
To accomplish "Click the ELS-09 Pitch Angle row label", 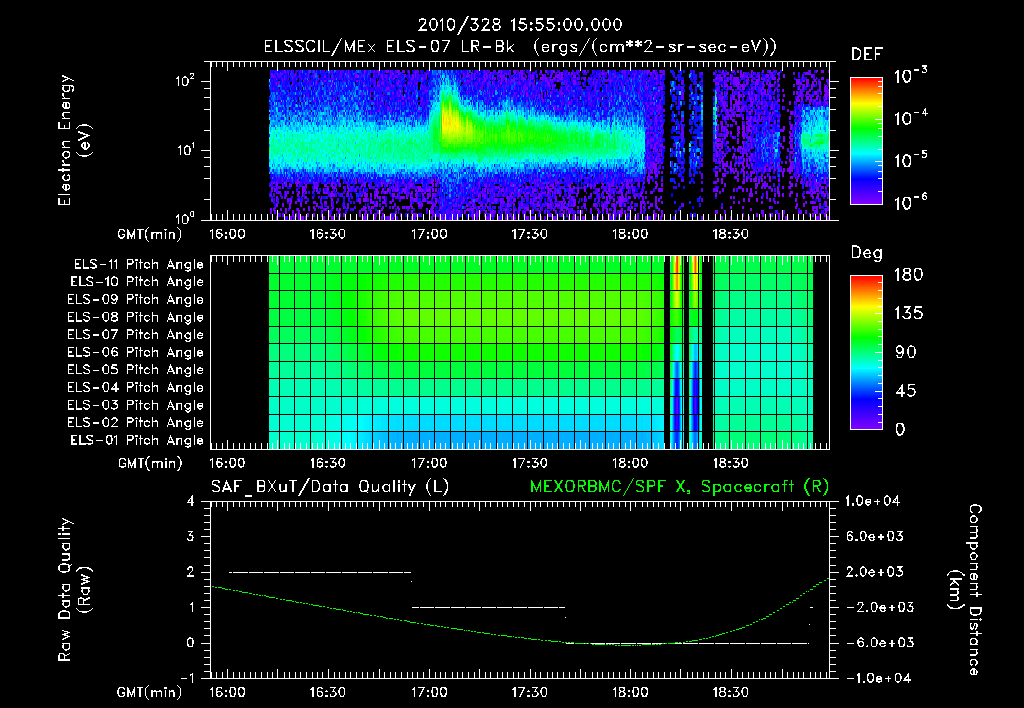I will pyautogui.click(x=136, y=300).
